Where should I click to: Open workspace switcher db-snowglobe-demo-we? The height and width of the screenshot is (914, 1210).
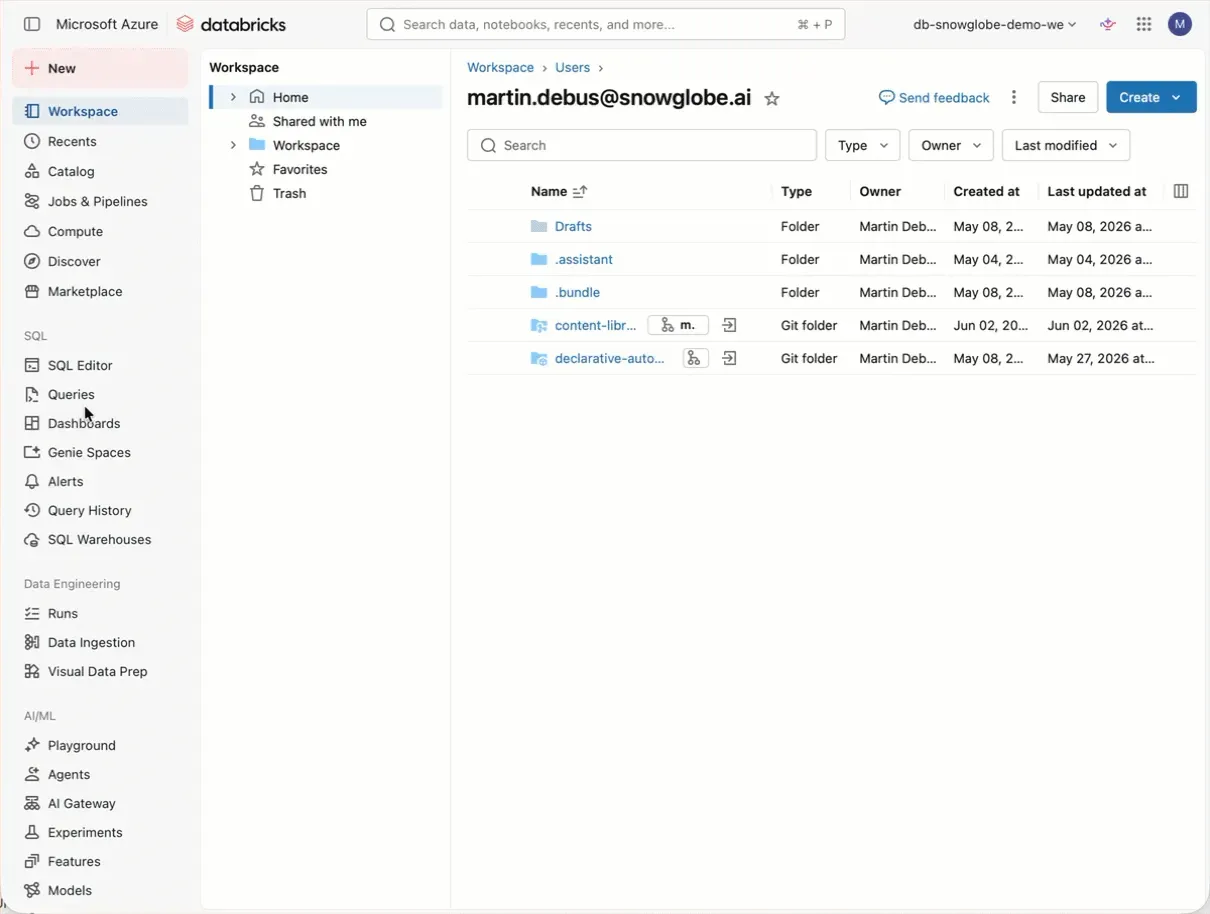tap(995, 24)
